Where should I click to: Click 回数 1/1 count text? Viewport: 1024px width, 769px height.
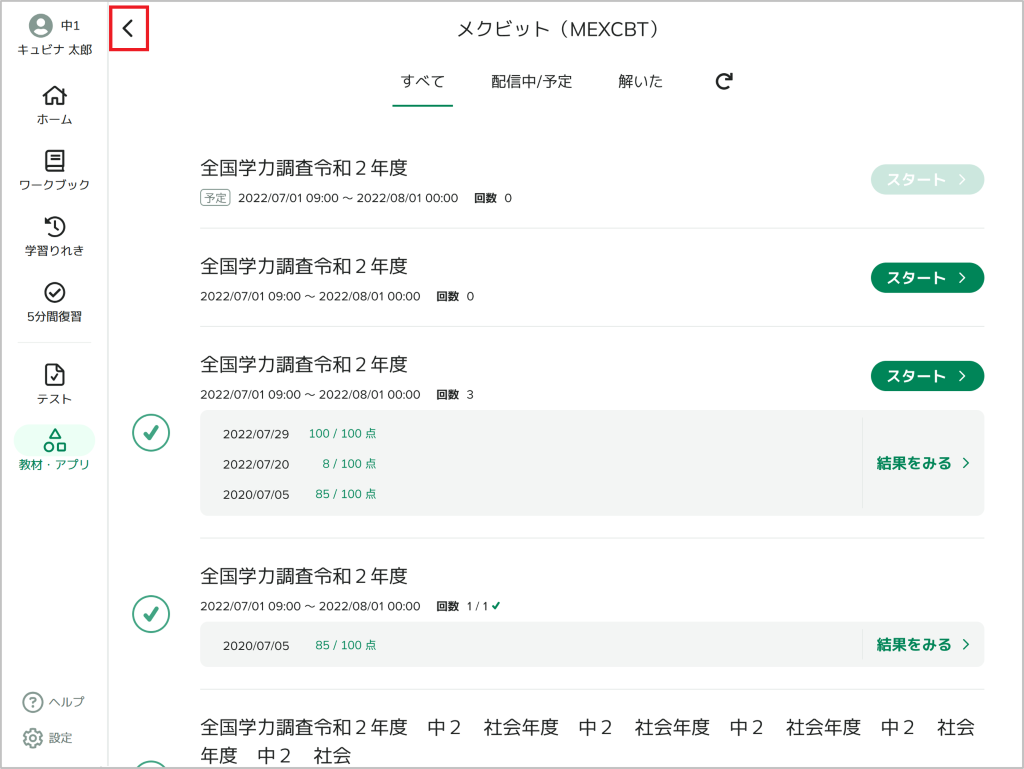(468, 606)
